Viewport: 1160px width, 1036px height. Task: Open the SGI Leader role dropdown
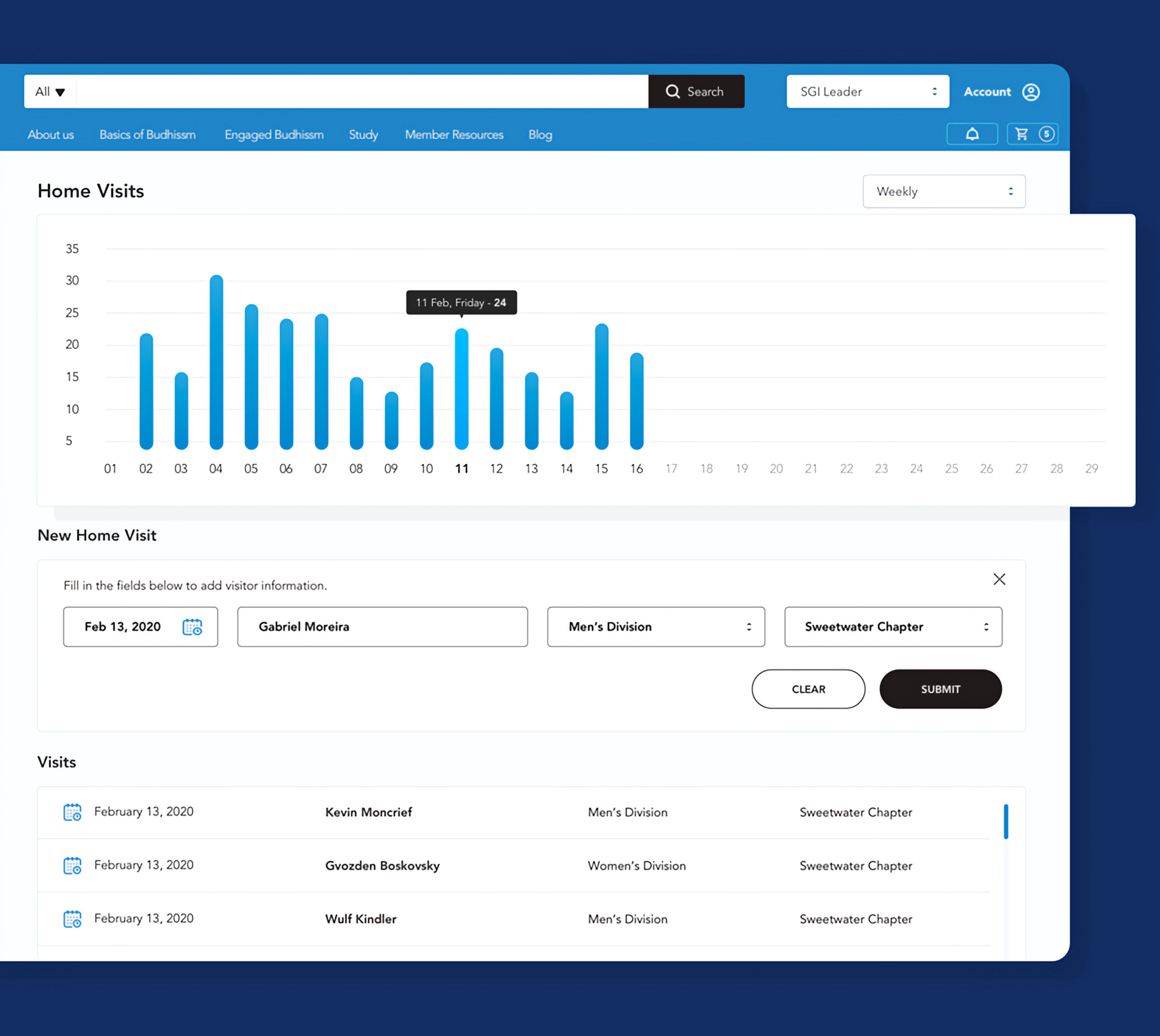pyautogui.click(x=868, y=92)
